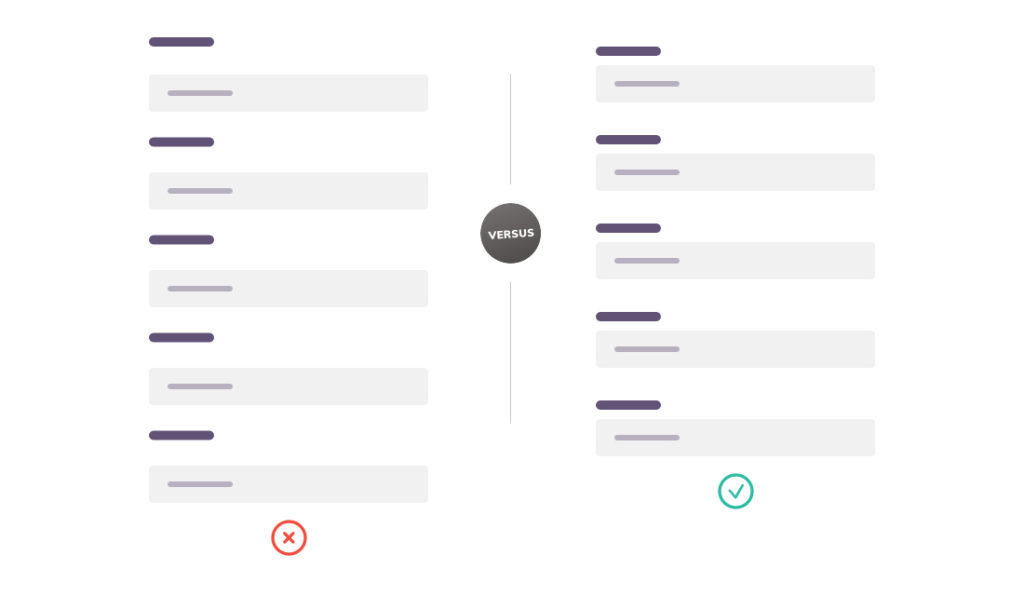The width and height of the screenshot is (1024, 596).
Task: Select first input field in left form
Action: coord(289,93)
